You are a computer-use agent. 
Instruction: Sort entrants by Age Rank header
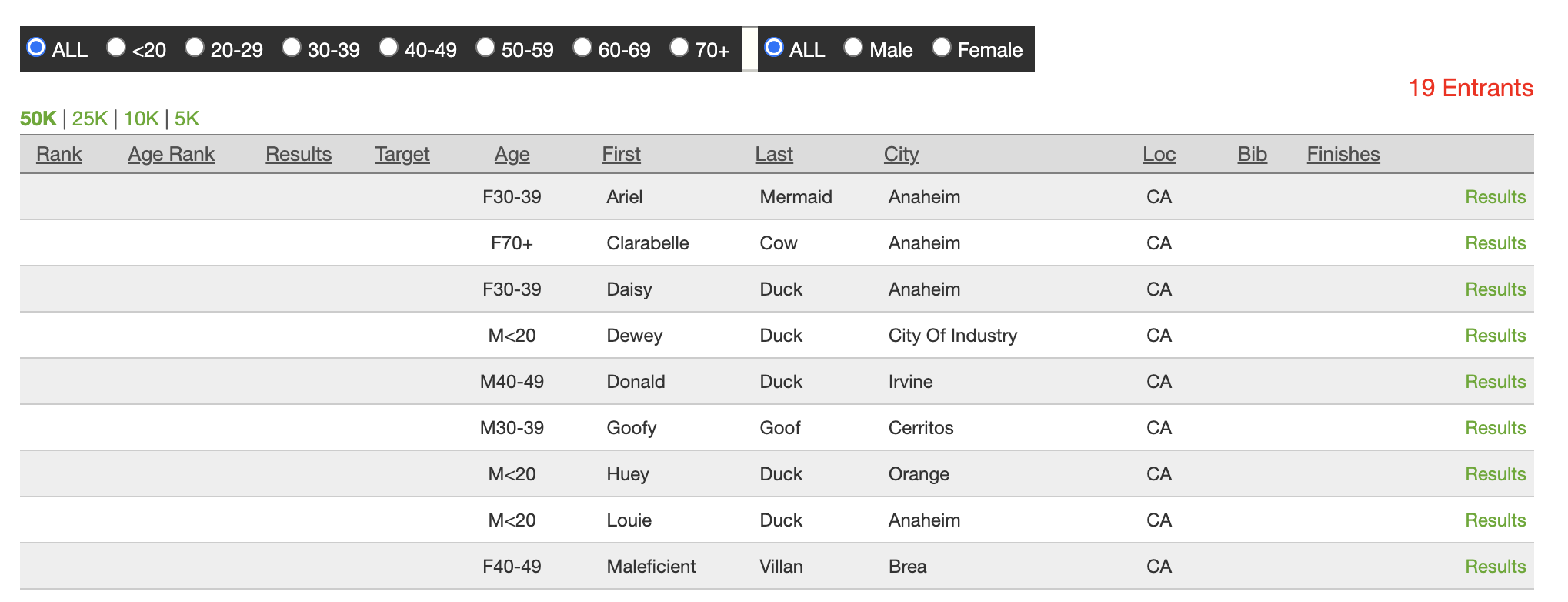pos(171,154)
